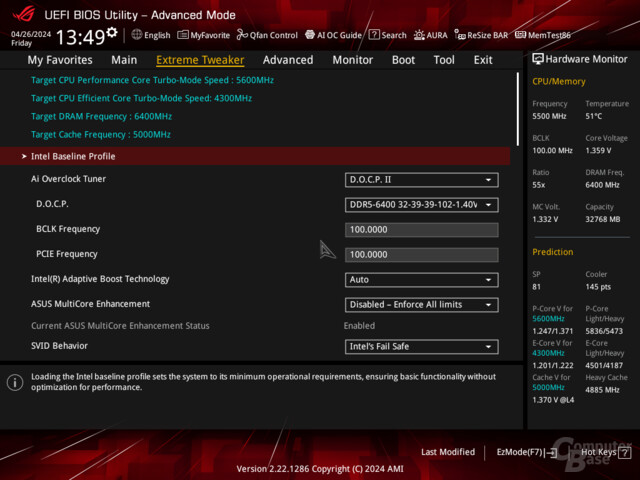The image size is (640, 480).
Task: Click the 04/26/2024 date
Action: tap(31, 34)
